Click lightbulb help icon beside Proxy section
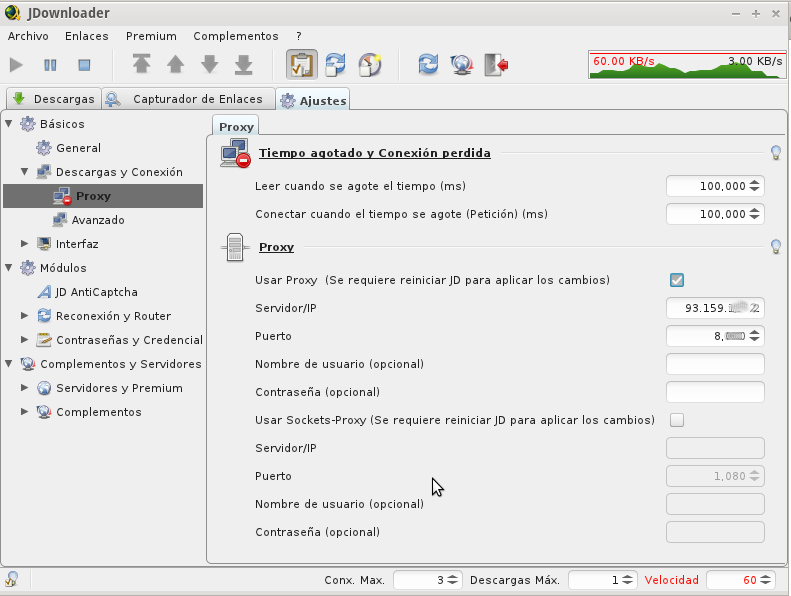 point(776,247)
